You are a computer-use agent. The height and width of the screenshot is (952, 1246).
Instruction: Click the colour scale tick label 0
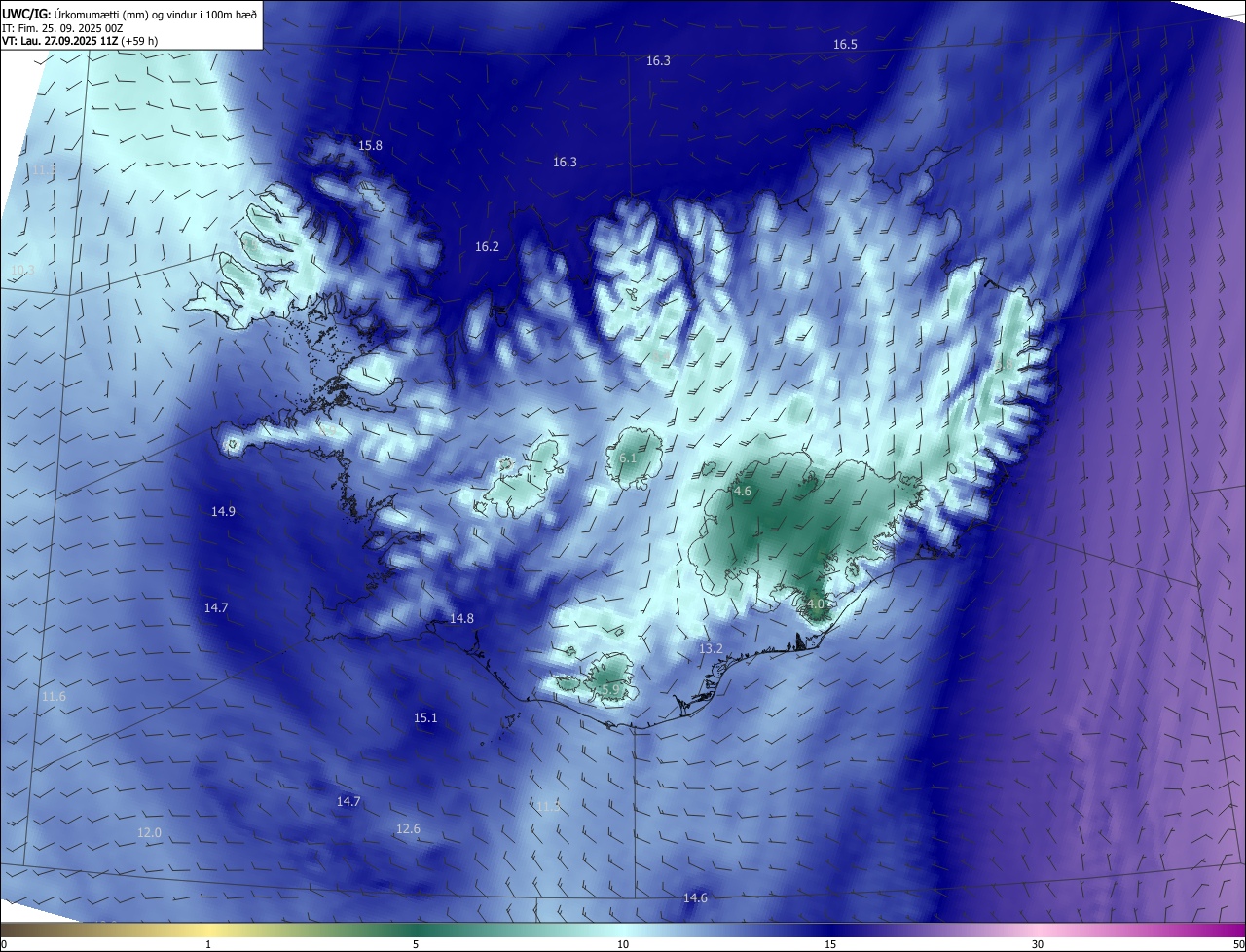(3, 944)
